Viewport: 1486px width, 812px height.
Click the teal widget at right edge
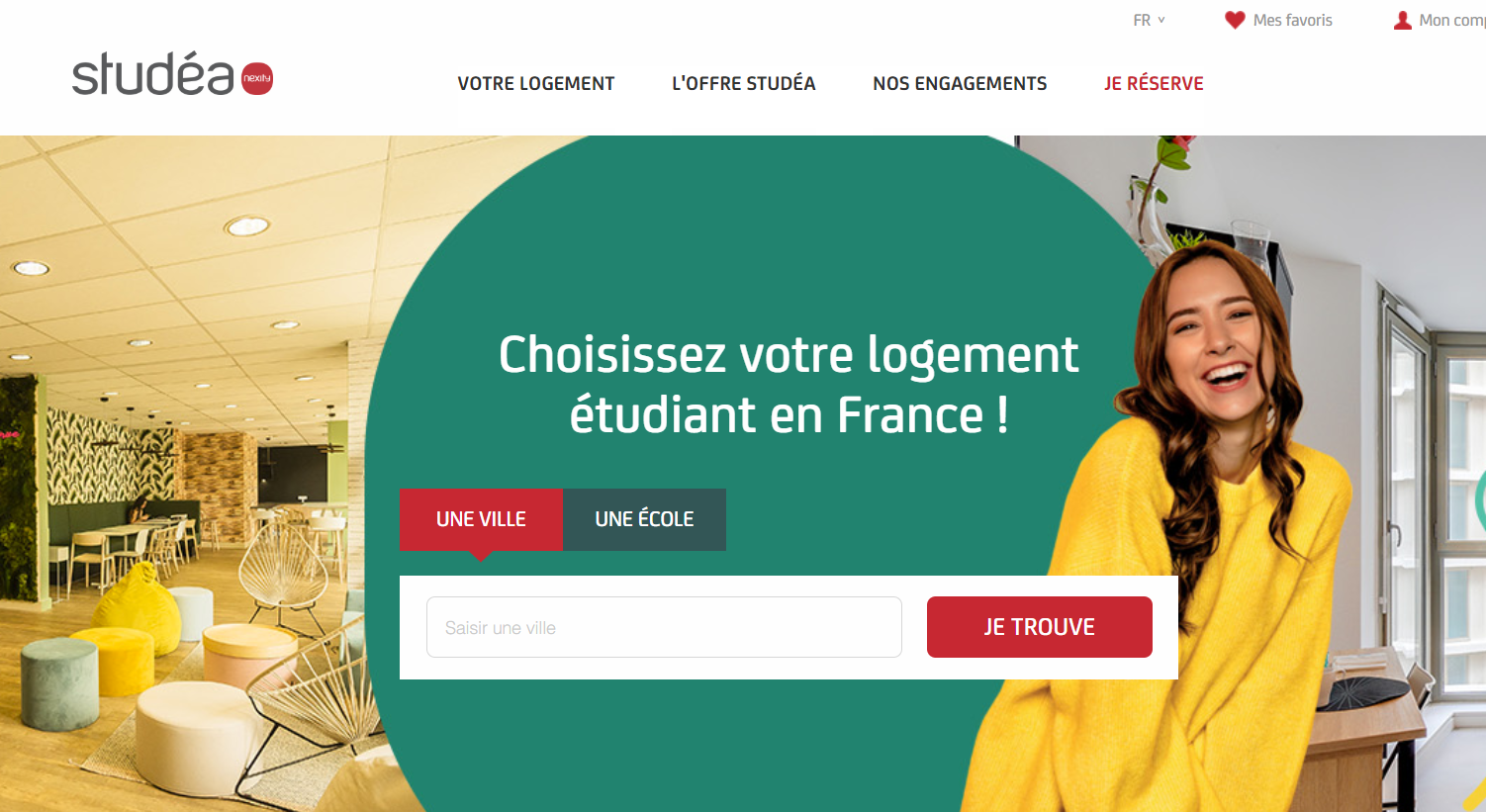1480,500
